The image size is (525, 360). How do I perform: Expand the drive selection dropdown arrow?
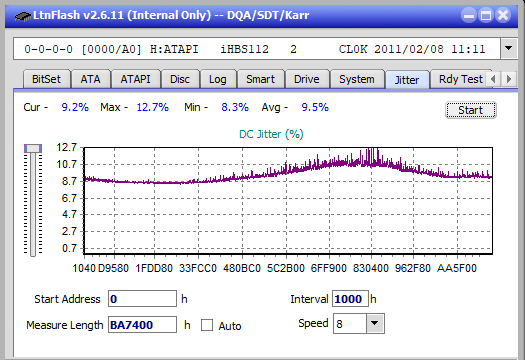pos(509,49)
